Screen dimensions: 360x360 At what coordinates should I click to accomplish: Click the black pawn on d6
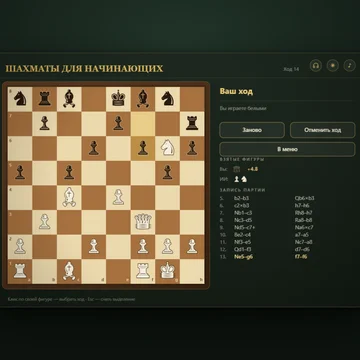(94, 148)
